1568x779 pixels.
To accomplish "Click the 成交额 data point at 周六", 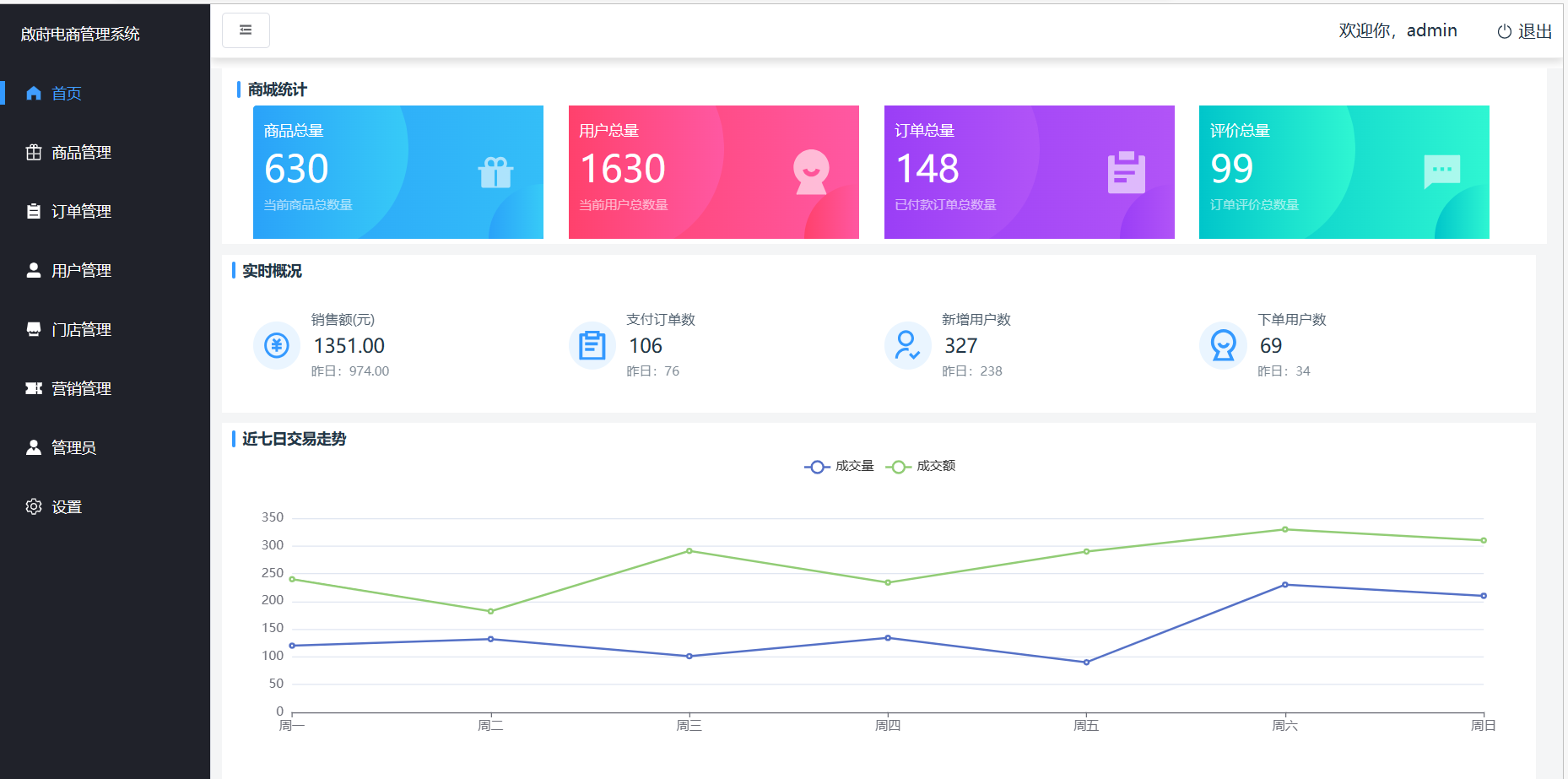I will pos(1285,529).
